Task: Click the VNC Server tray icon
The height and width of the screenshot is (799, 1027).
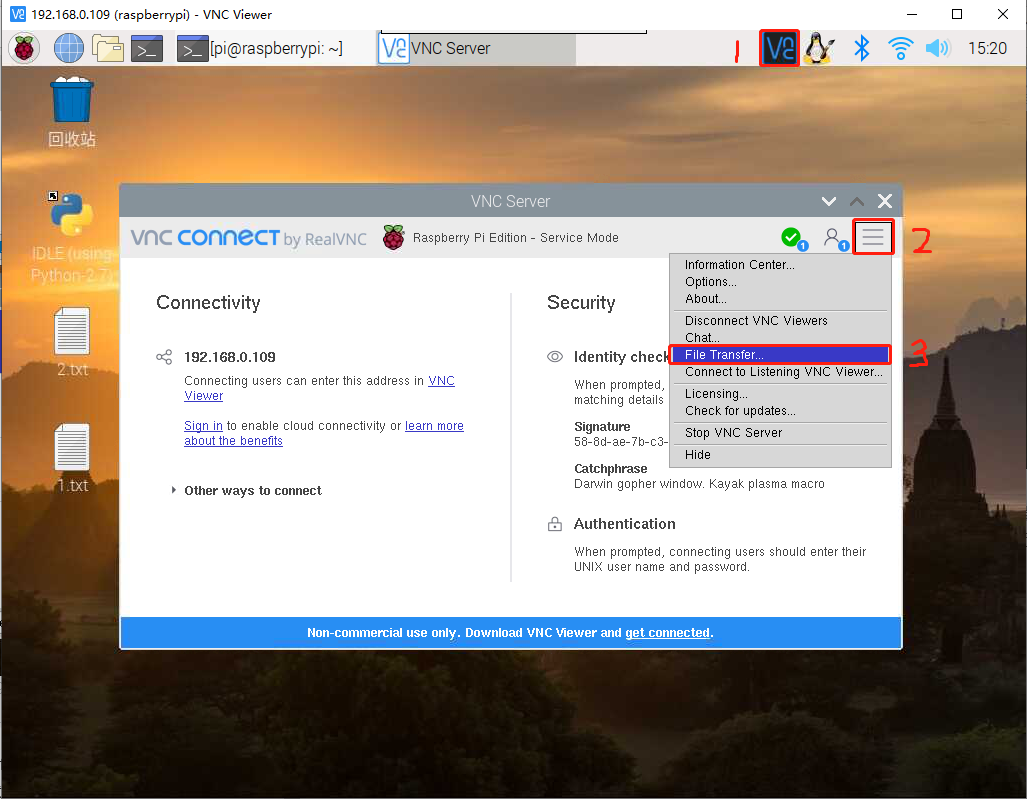Action: [x=779, y=48]
